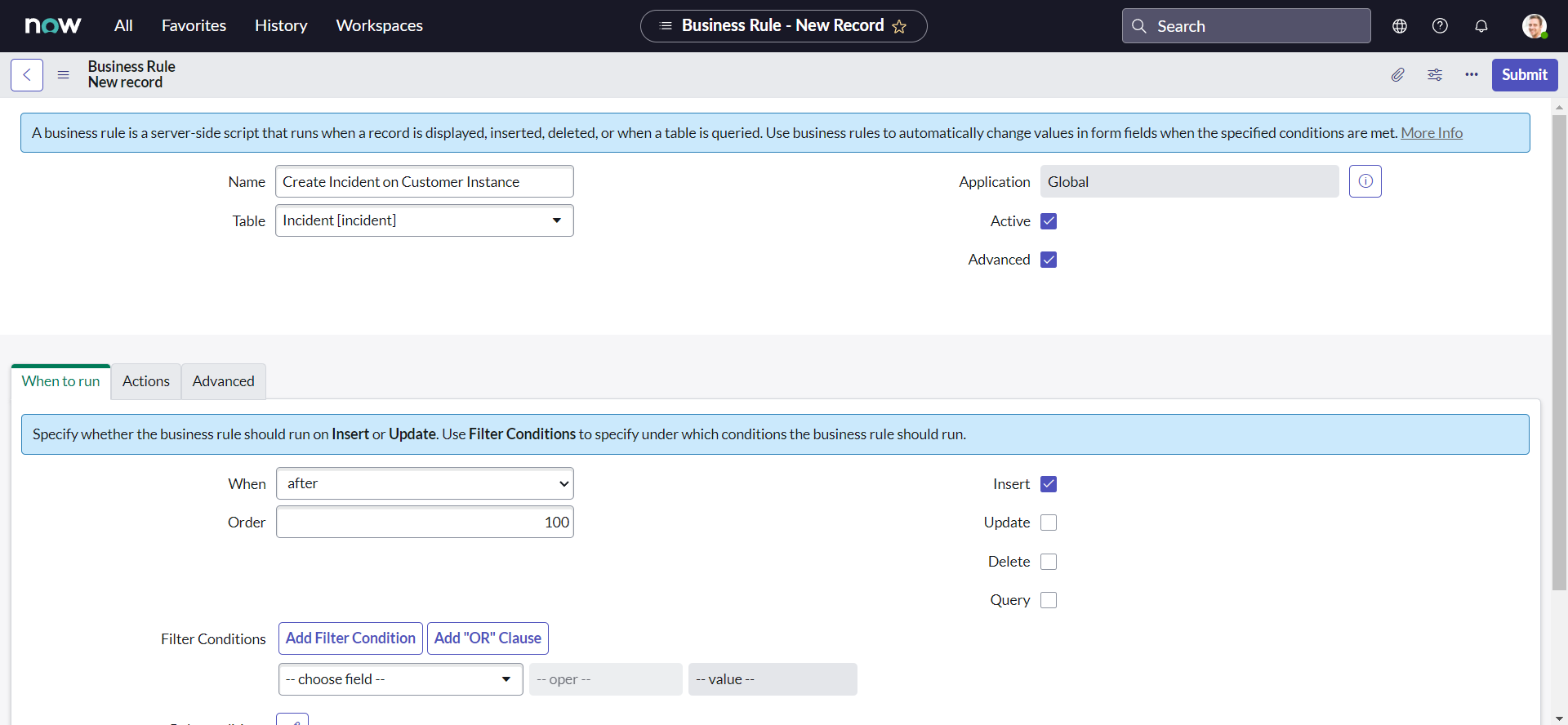Click the "Filter Conditions" label
The width and height of the screenshot is (1568, 725).
213,639
